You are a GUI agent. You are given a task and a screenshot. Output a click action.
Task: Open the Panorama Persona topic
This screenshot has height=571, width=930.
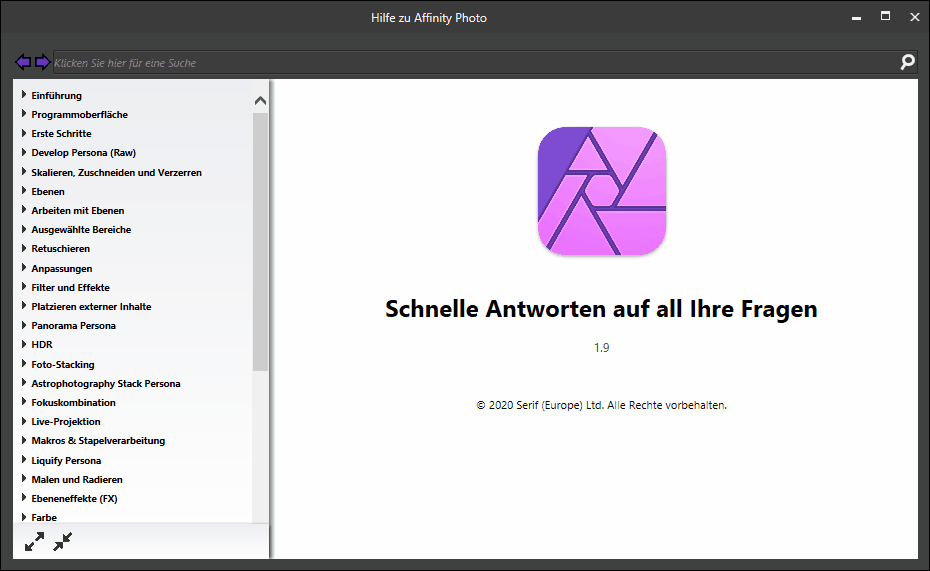pos(74,326)
